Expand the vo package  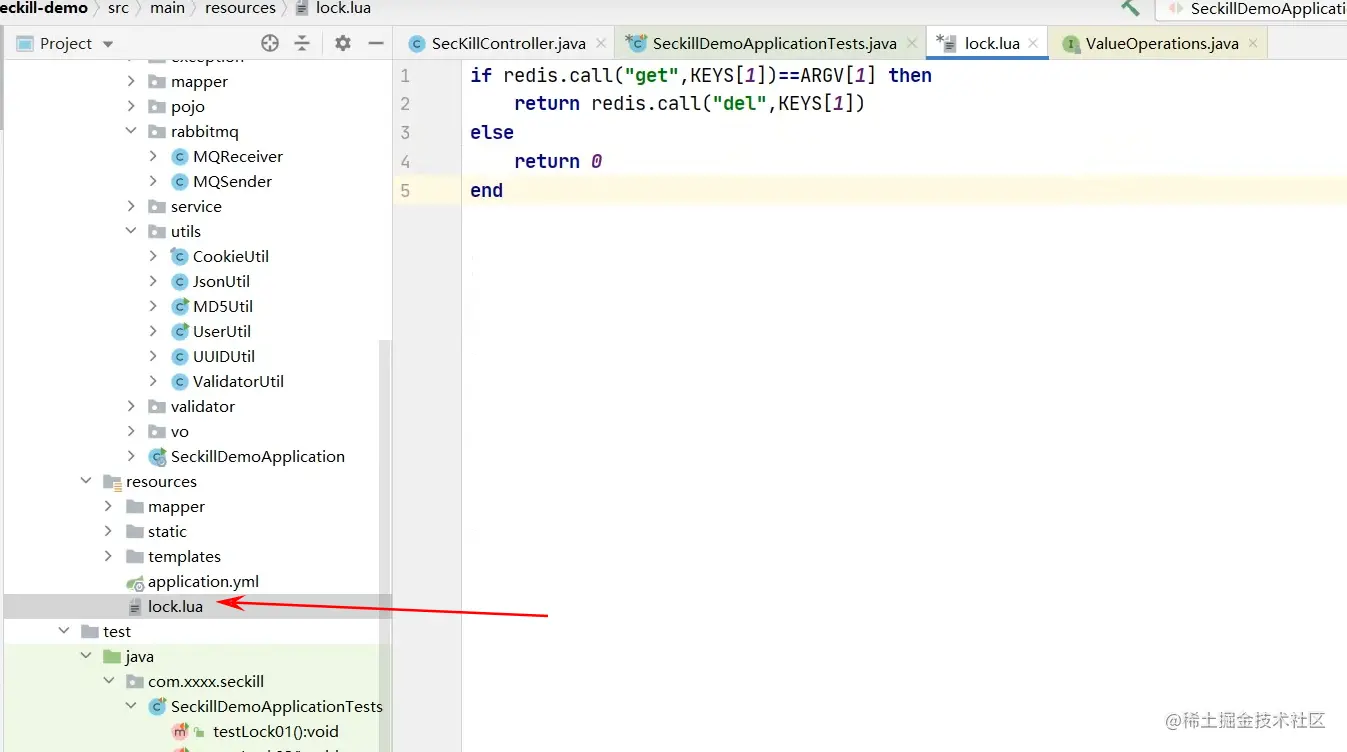131,431
